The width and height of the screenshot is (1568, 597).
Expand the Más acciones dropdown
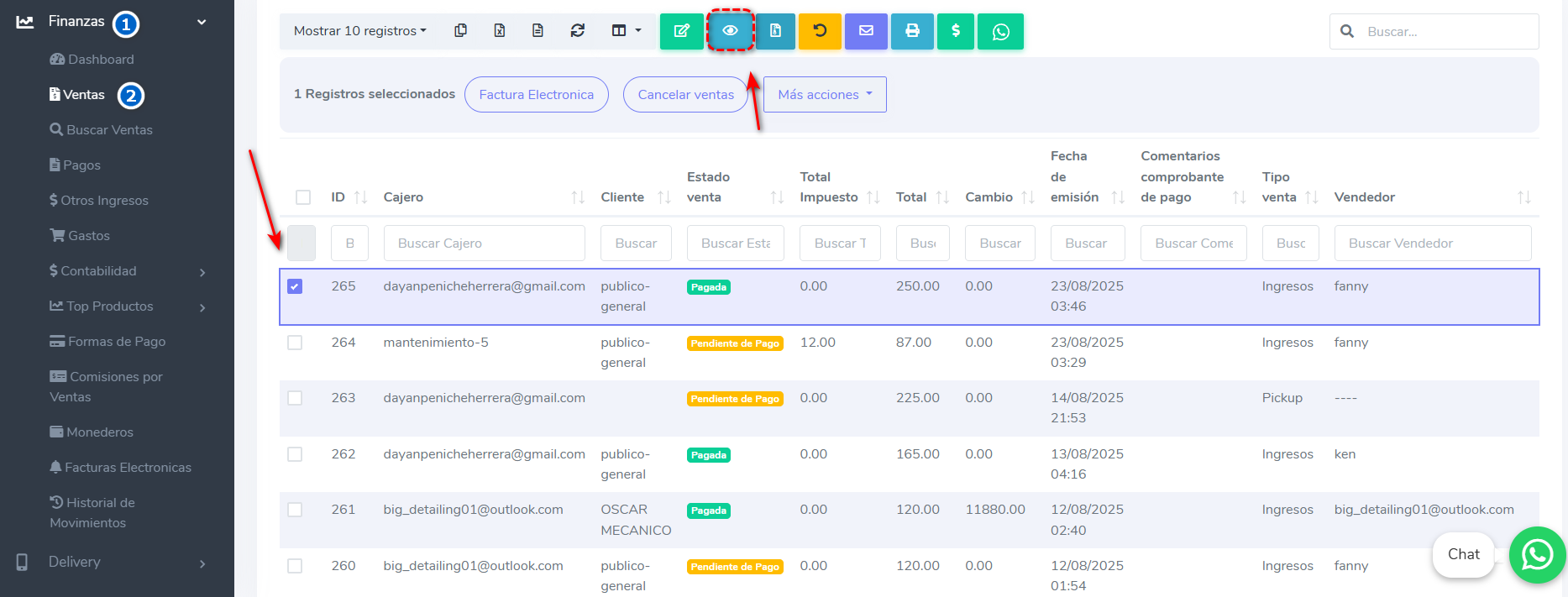(825, 95)
